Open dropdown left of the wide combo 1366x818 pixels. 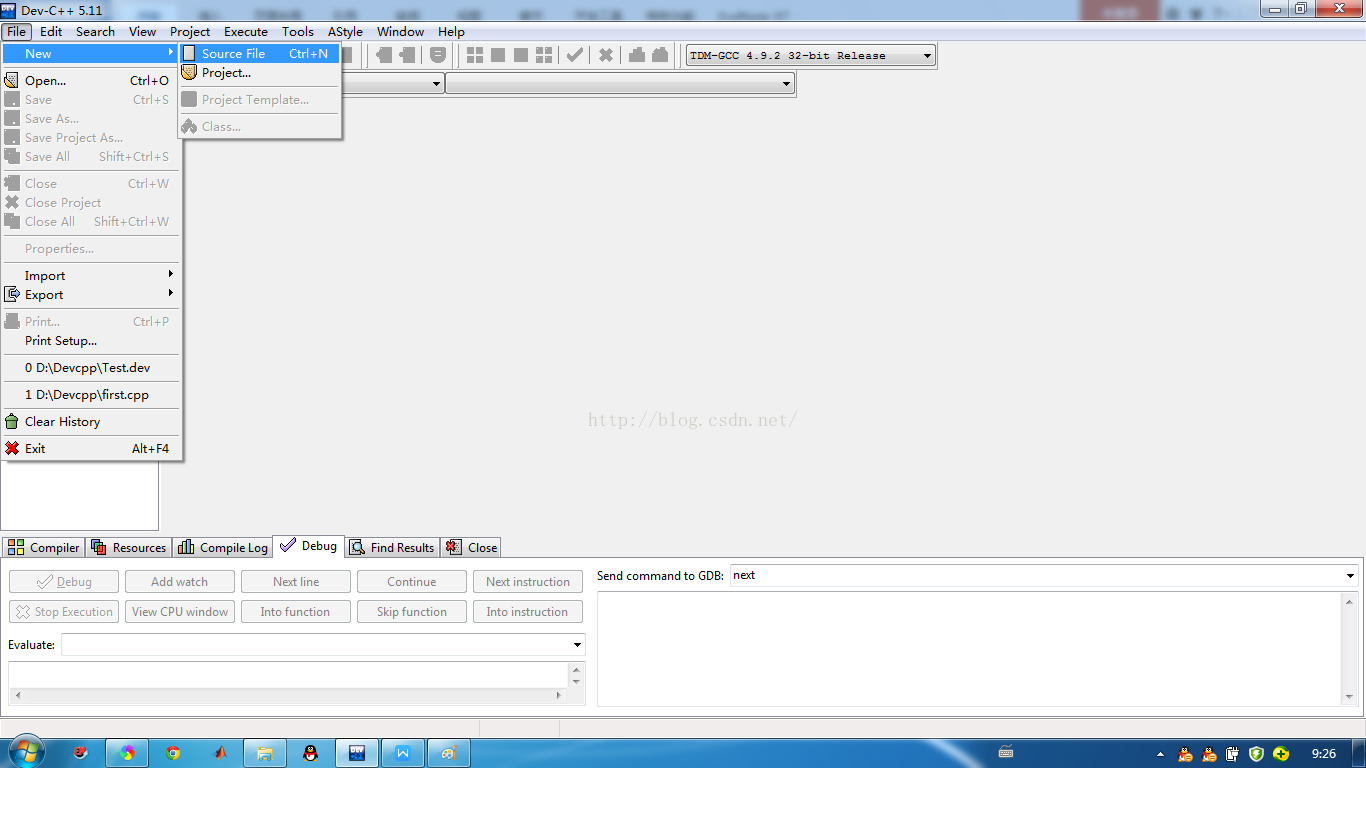point(436,84)
